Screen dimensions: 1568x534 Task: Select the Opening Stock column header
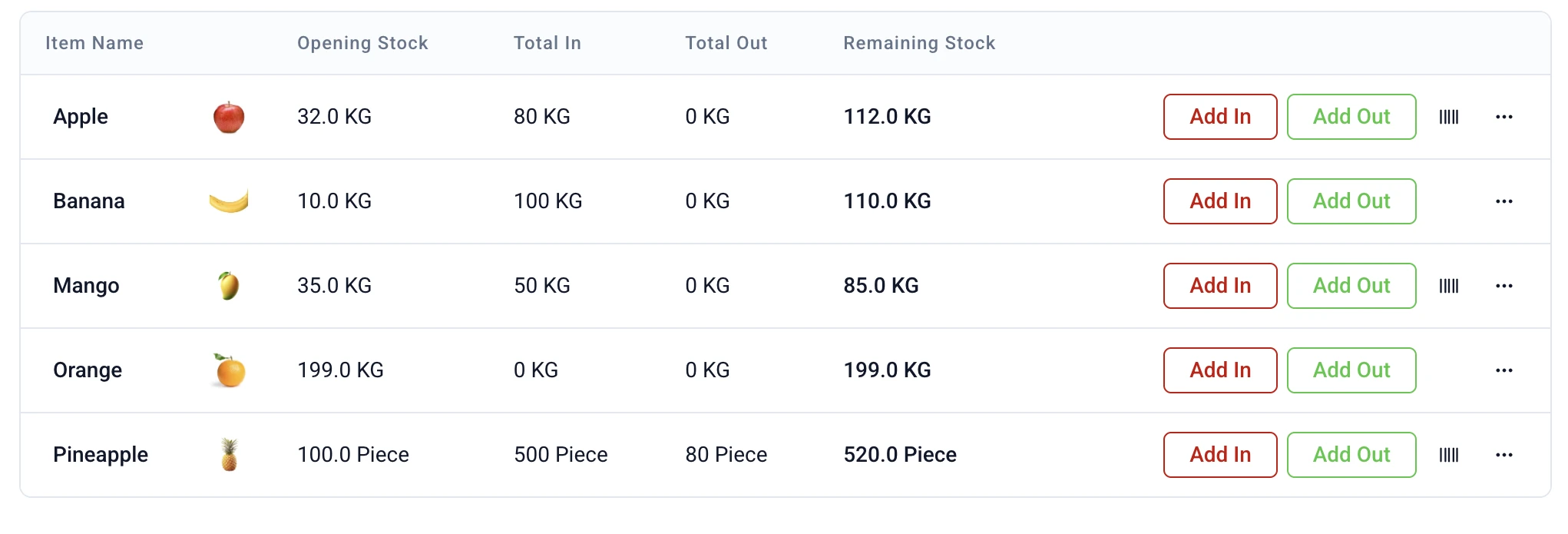pyautogui.click(x=362, y=43)
